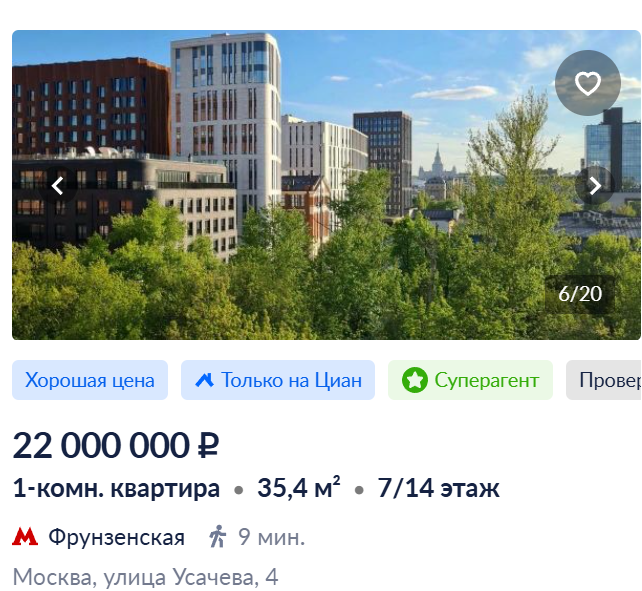Click the 9 мин. walking time

point(272,537)
